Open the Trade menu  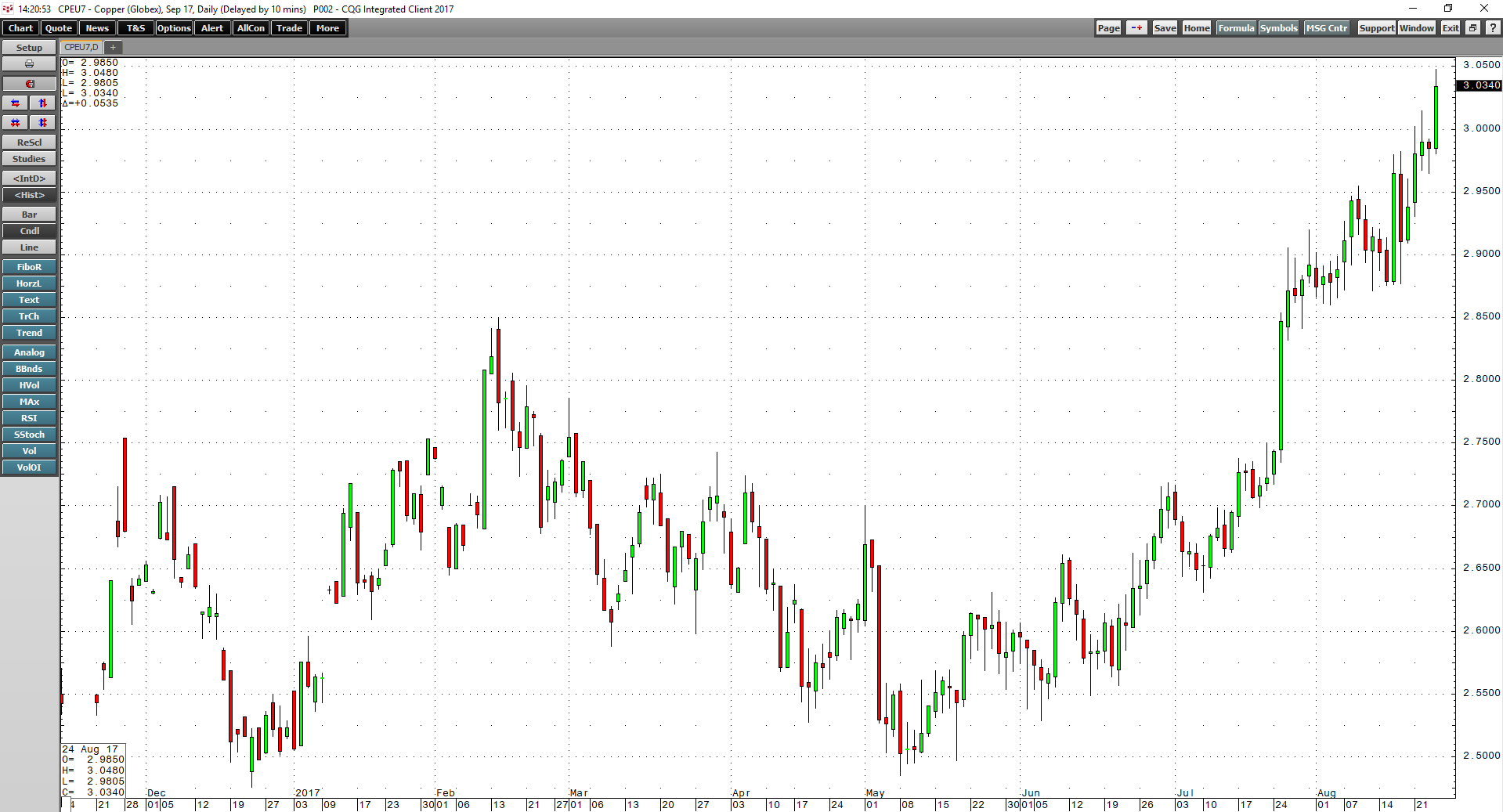(x=289, y=28)
